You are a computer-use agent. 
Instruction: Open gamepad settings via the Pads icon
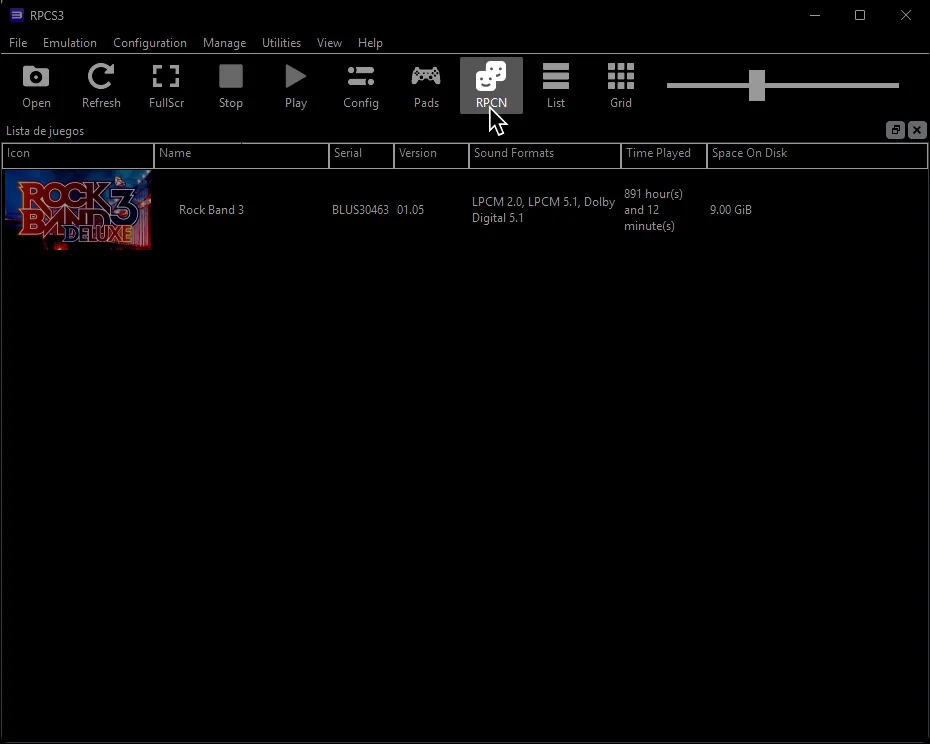(x=426, y=85)
